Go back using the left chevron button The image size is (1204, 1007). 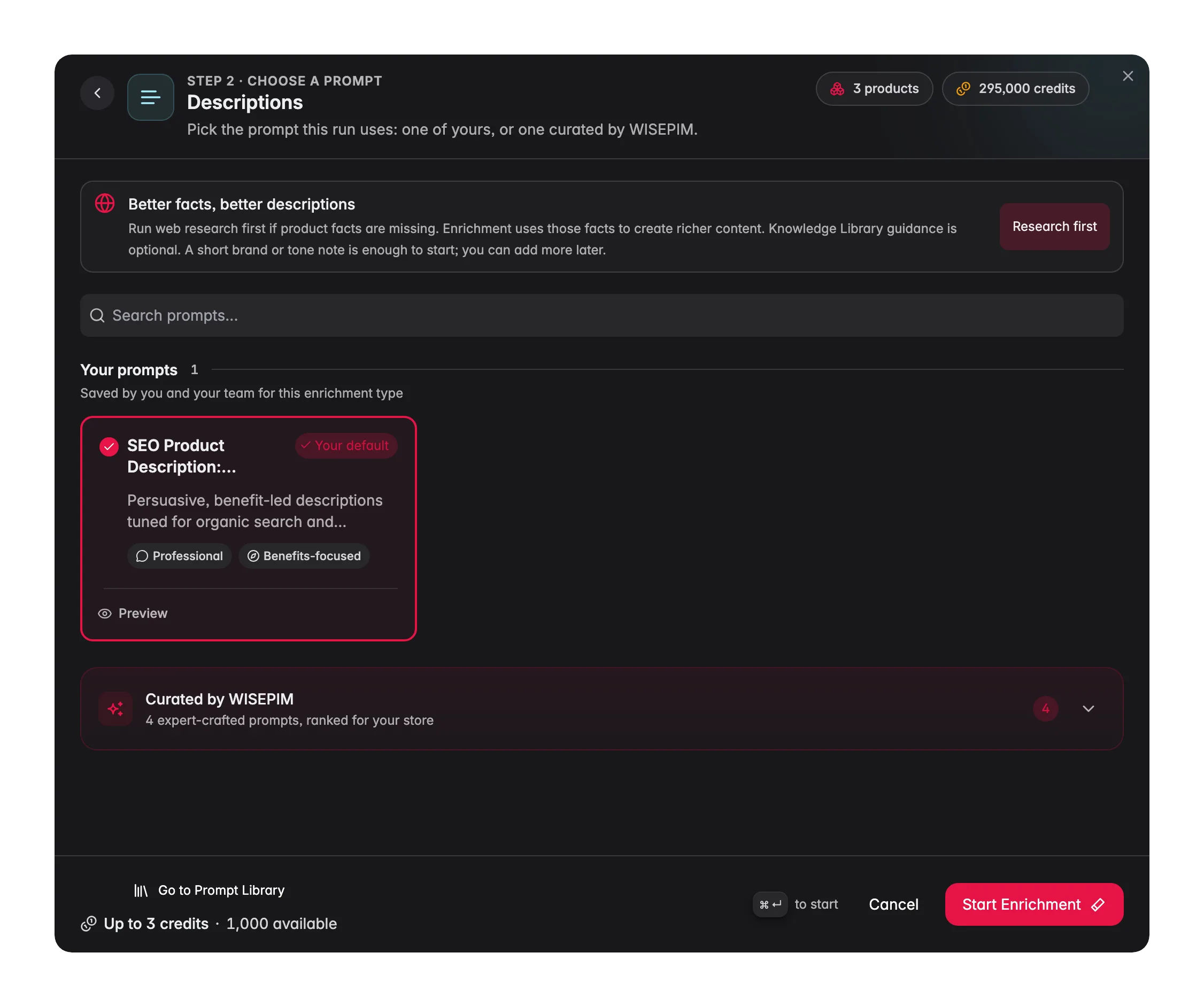click(x=97, y=93)
